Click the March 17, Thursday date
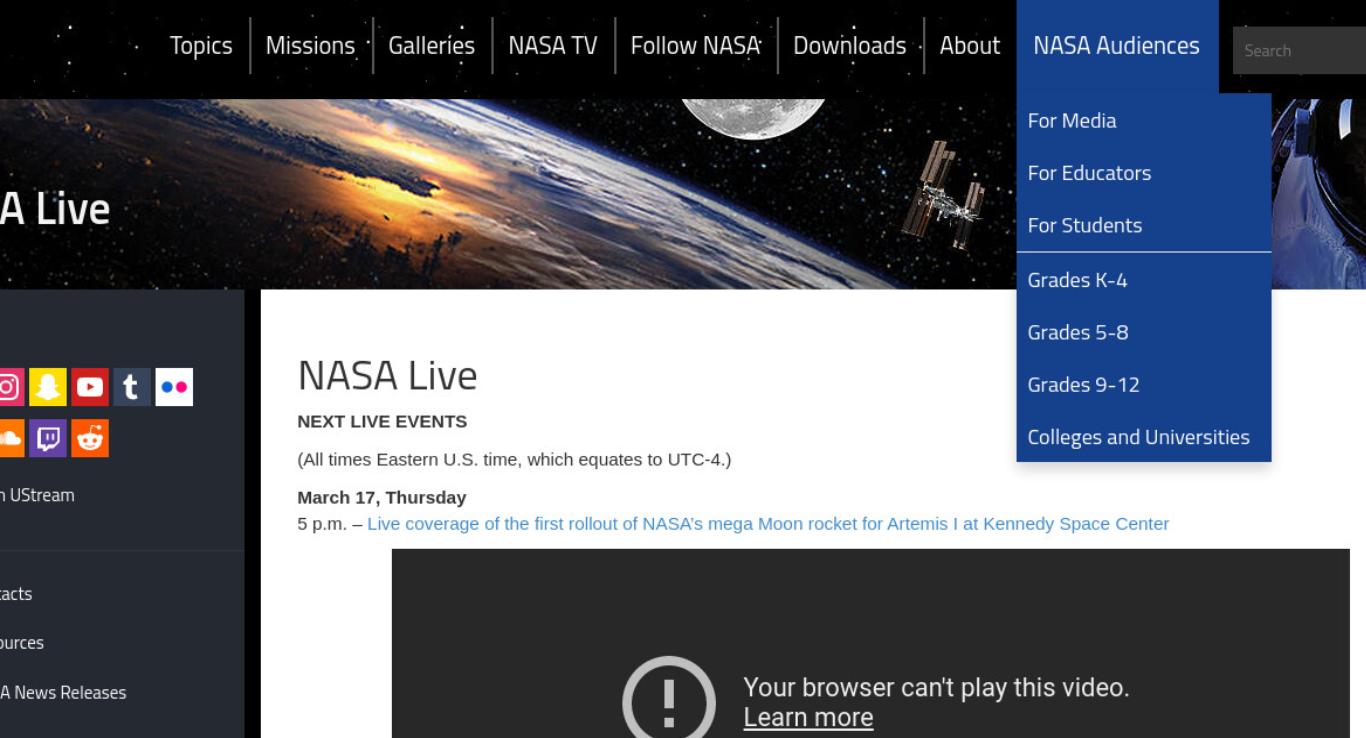 point(382,497)
